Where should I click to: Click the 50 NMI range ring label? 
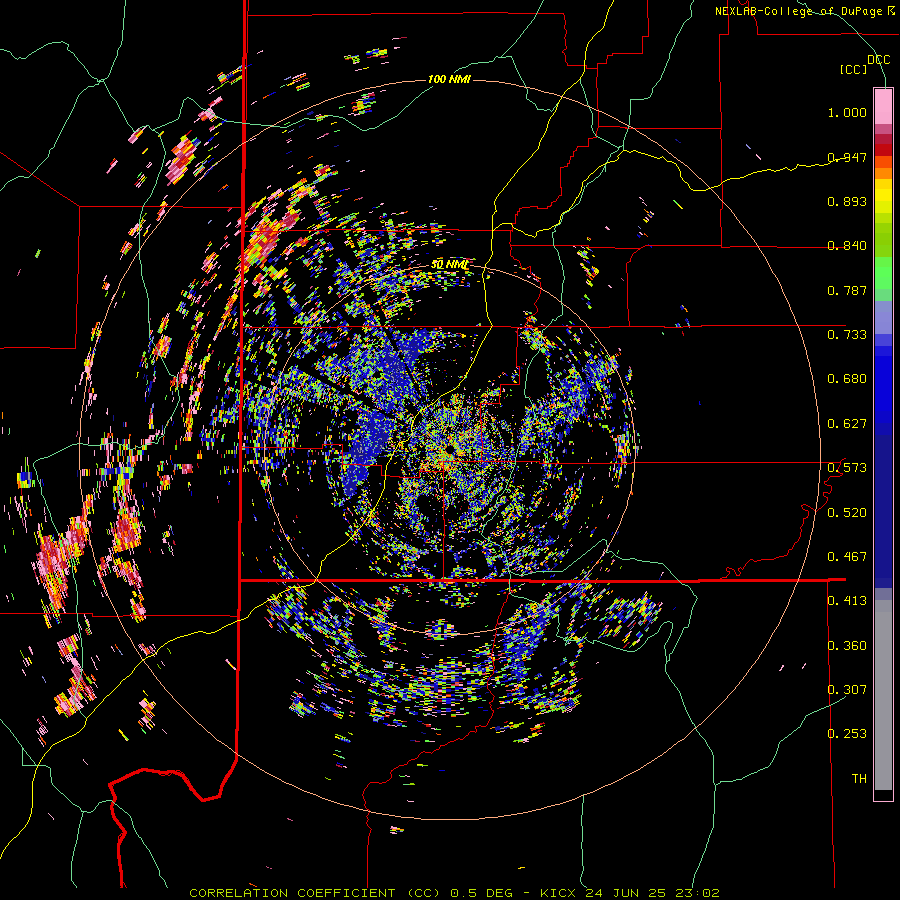tap(449, 265)
